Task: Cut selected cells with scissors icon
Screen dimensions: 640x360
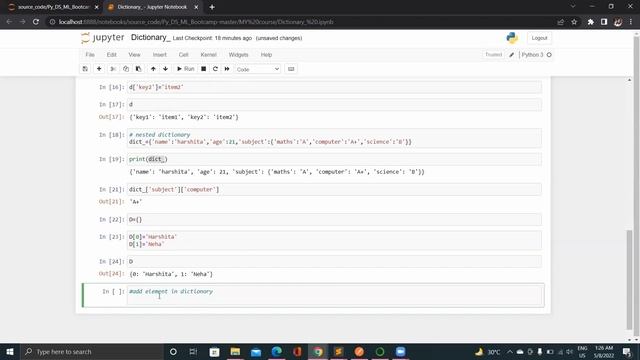Action: pos(113,69)
